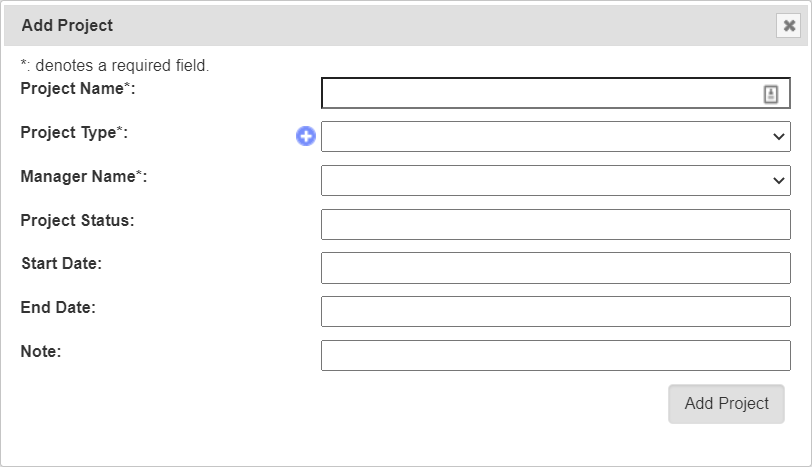Image resolution: width=812 pixels, height=467 pixels.
Task: Click the "Start Date" field label
Action: [61, 264]
